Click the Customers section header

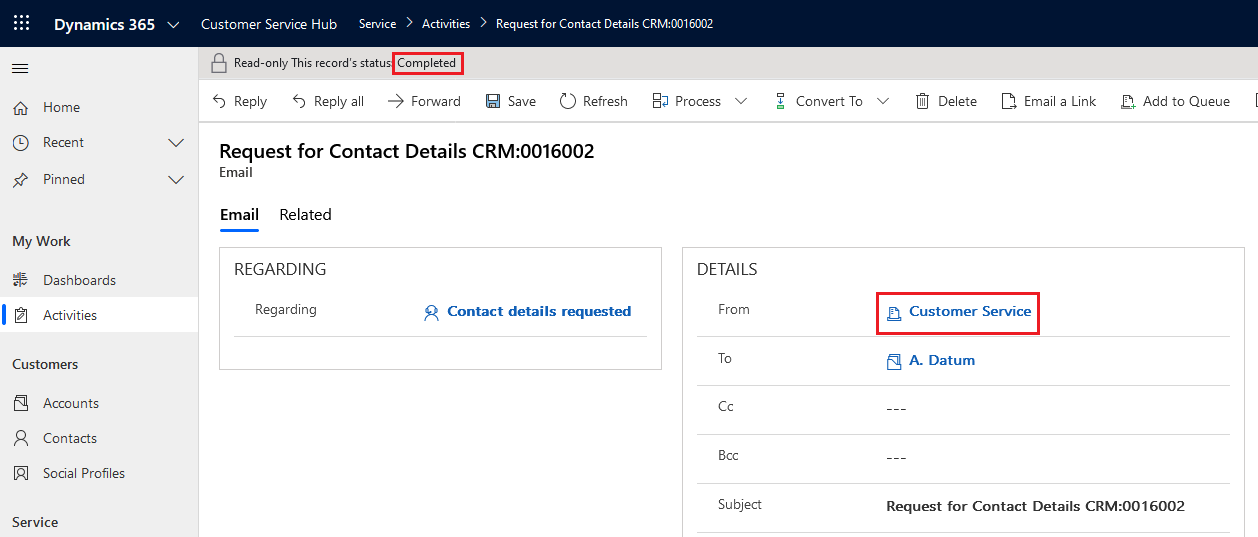45,364
